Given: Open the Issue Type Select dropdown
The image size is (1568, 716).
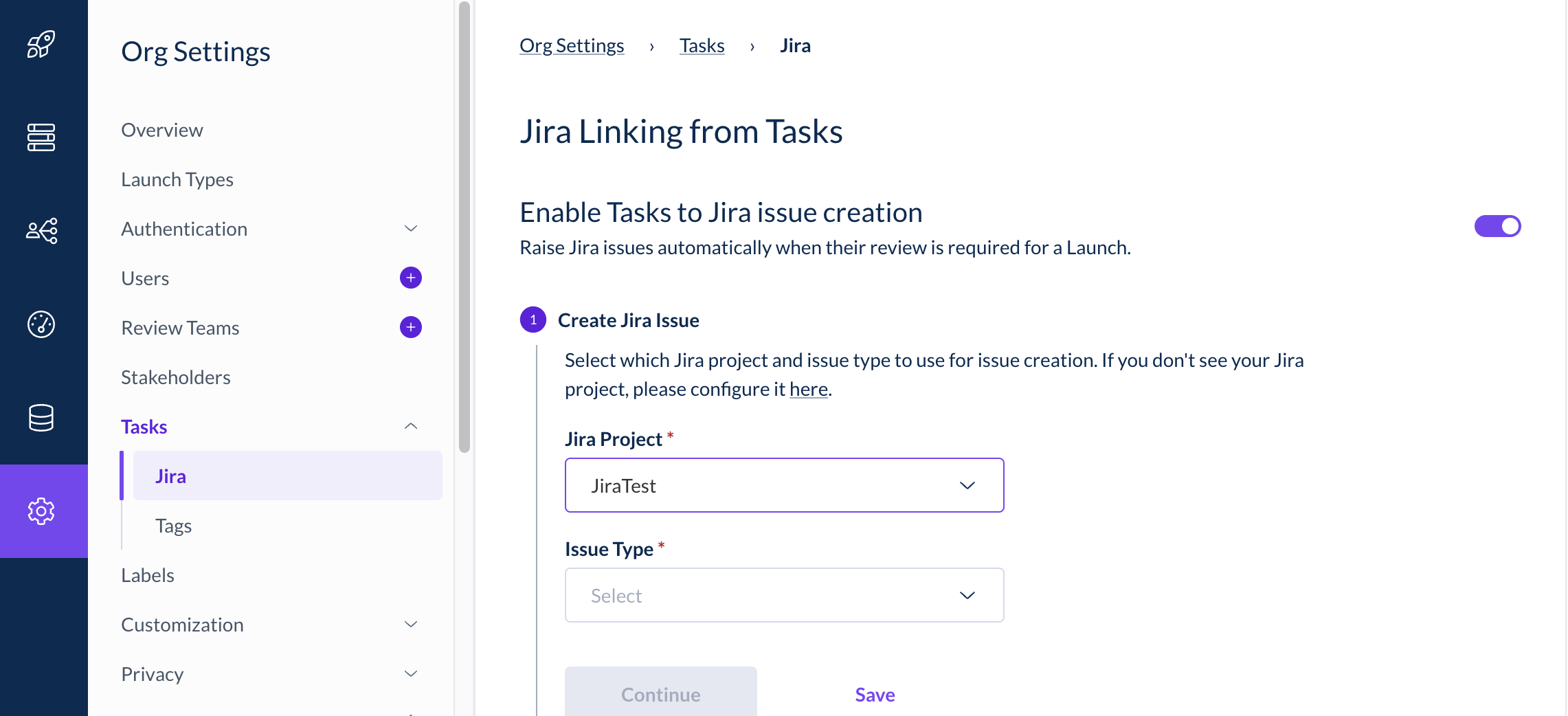Looking at the screenshot, I should [784, 595].
